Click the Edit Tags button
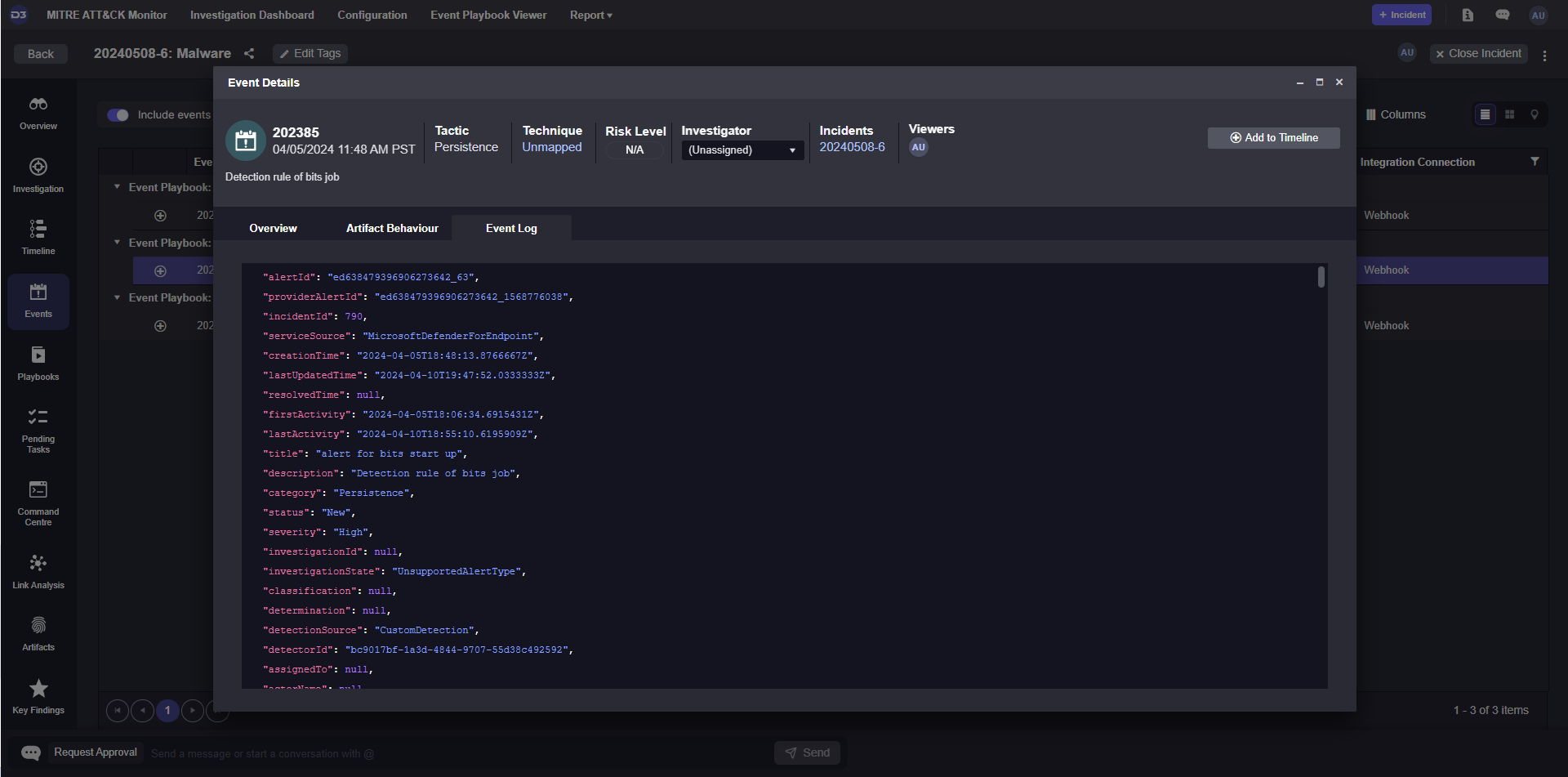The width and height of the screenshot is (1568, 777). [310, 54]
